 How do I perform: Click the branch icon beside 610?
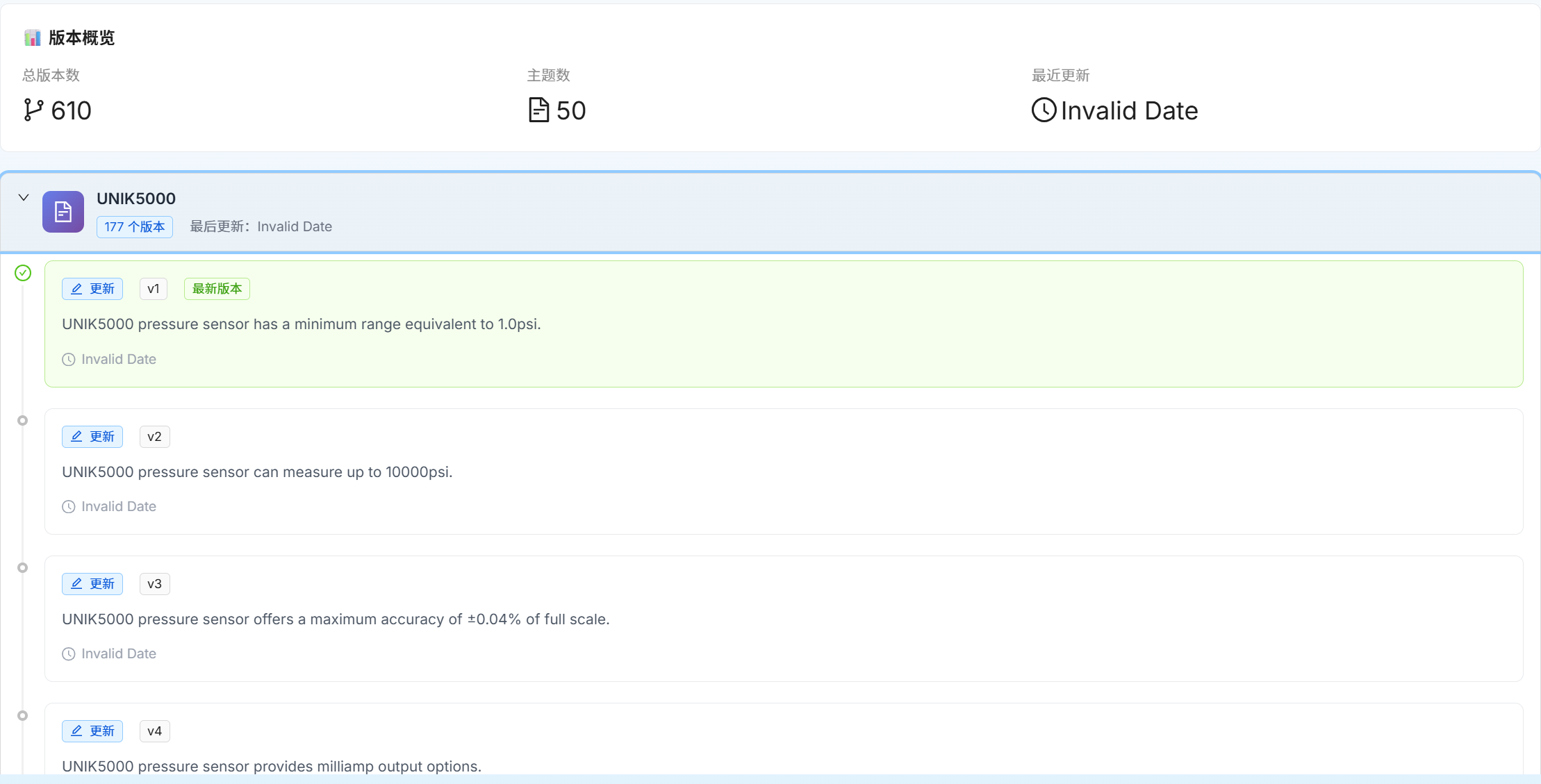pyautogui.click(x=33, y=110)
